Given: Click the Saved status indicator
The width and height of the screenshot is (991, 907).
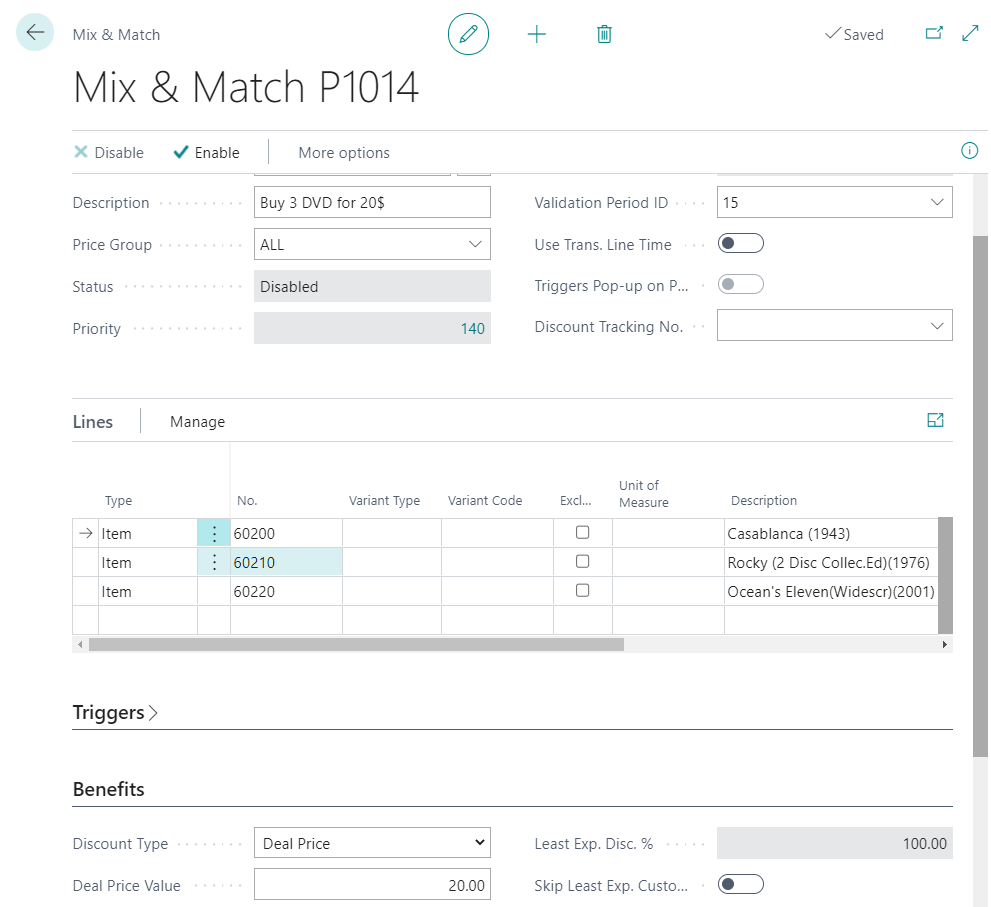Looking at the screenshot, I should tap(854, 34).
